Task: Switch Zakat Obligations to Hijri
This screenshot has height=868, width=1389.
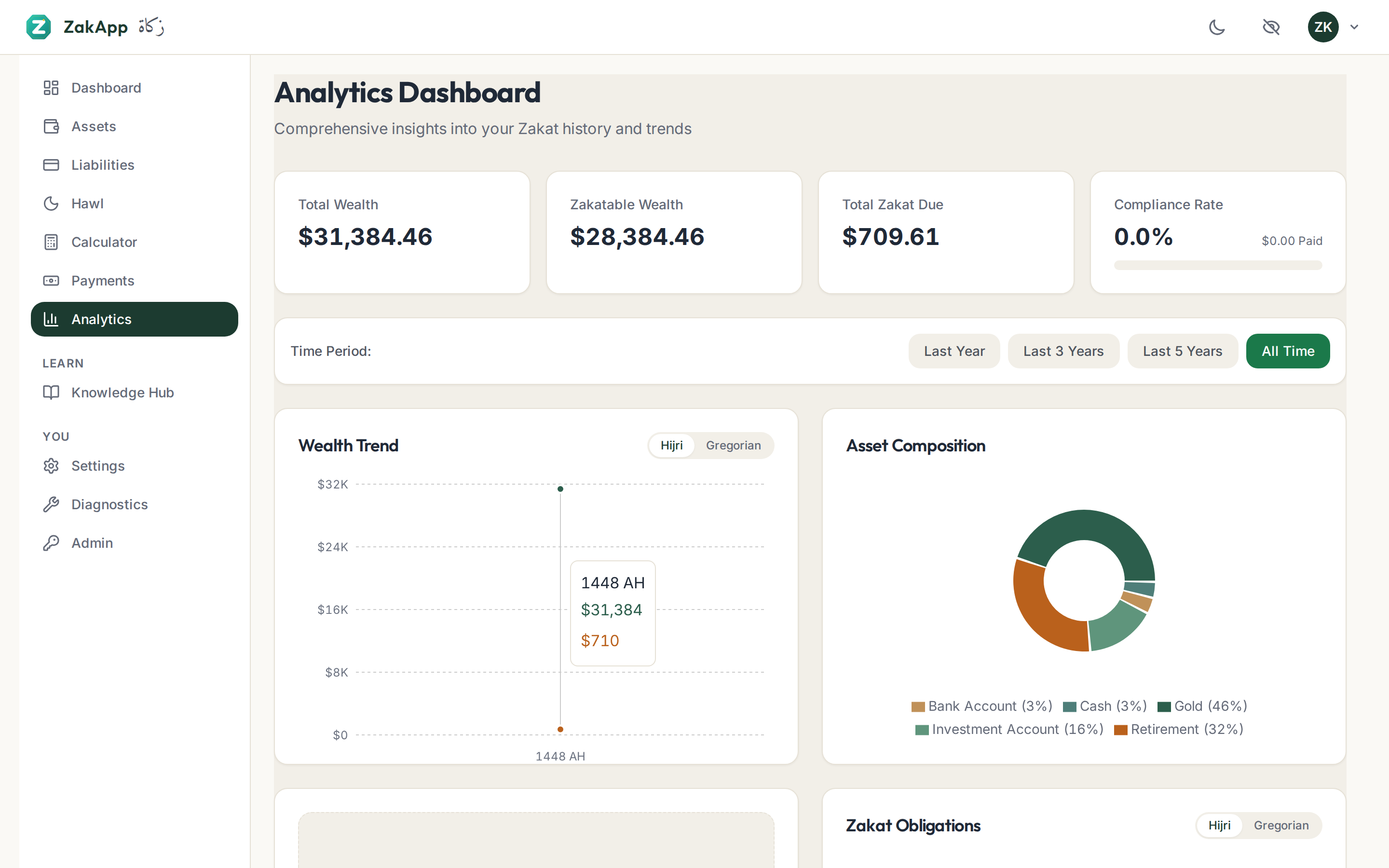Action: (x=1219, y=825)
